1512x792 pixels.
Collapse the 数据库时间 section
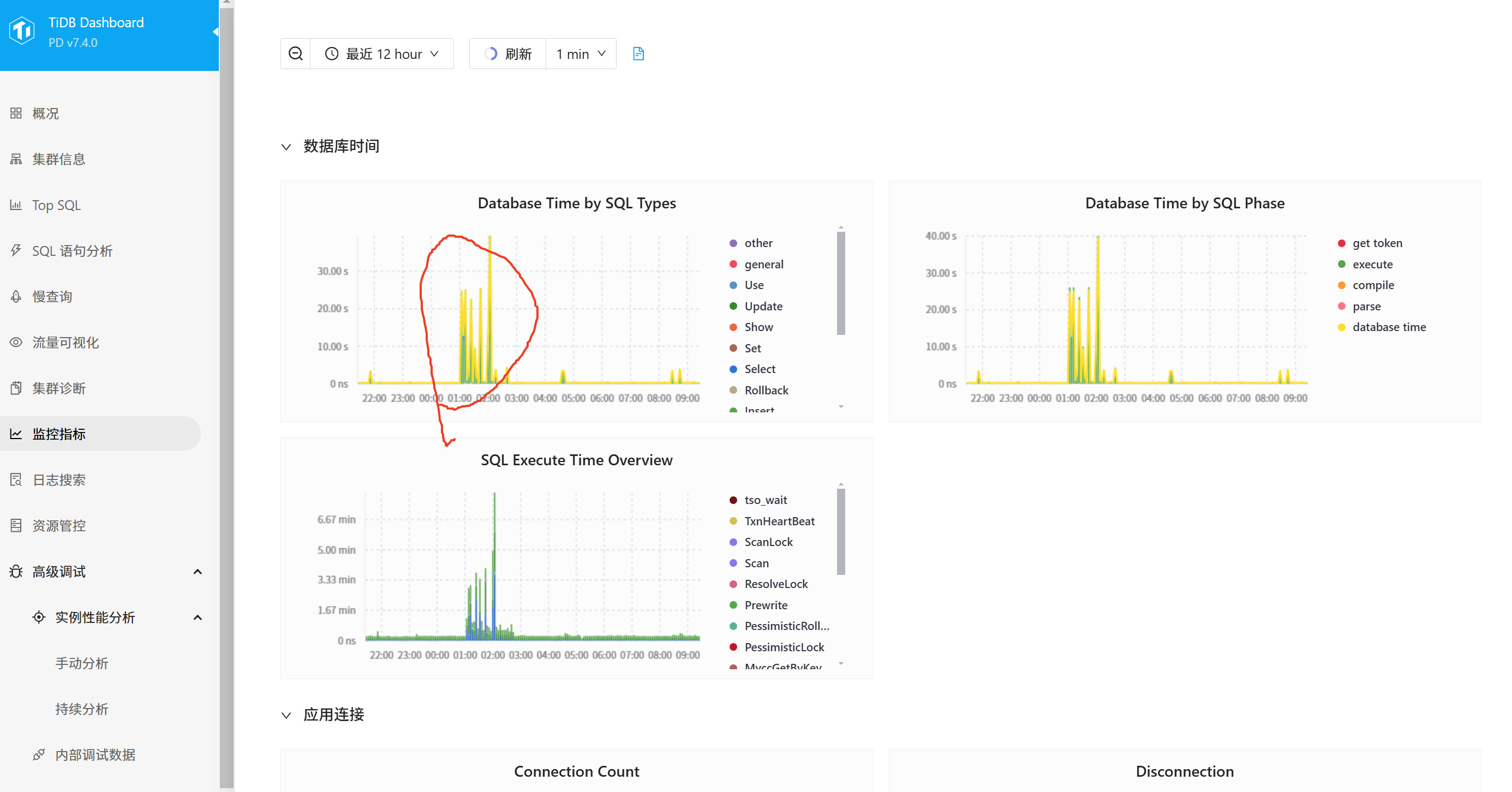pos(286,147)
